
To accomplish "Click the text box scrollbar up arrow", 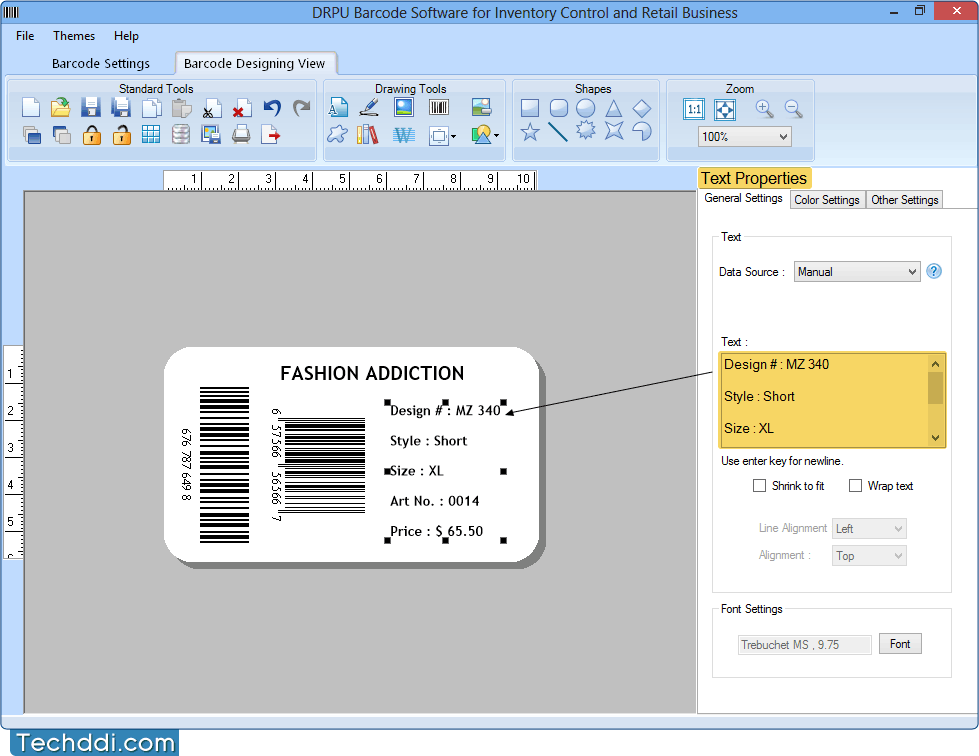I will [x=935, y=363].
